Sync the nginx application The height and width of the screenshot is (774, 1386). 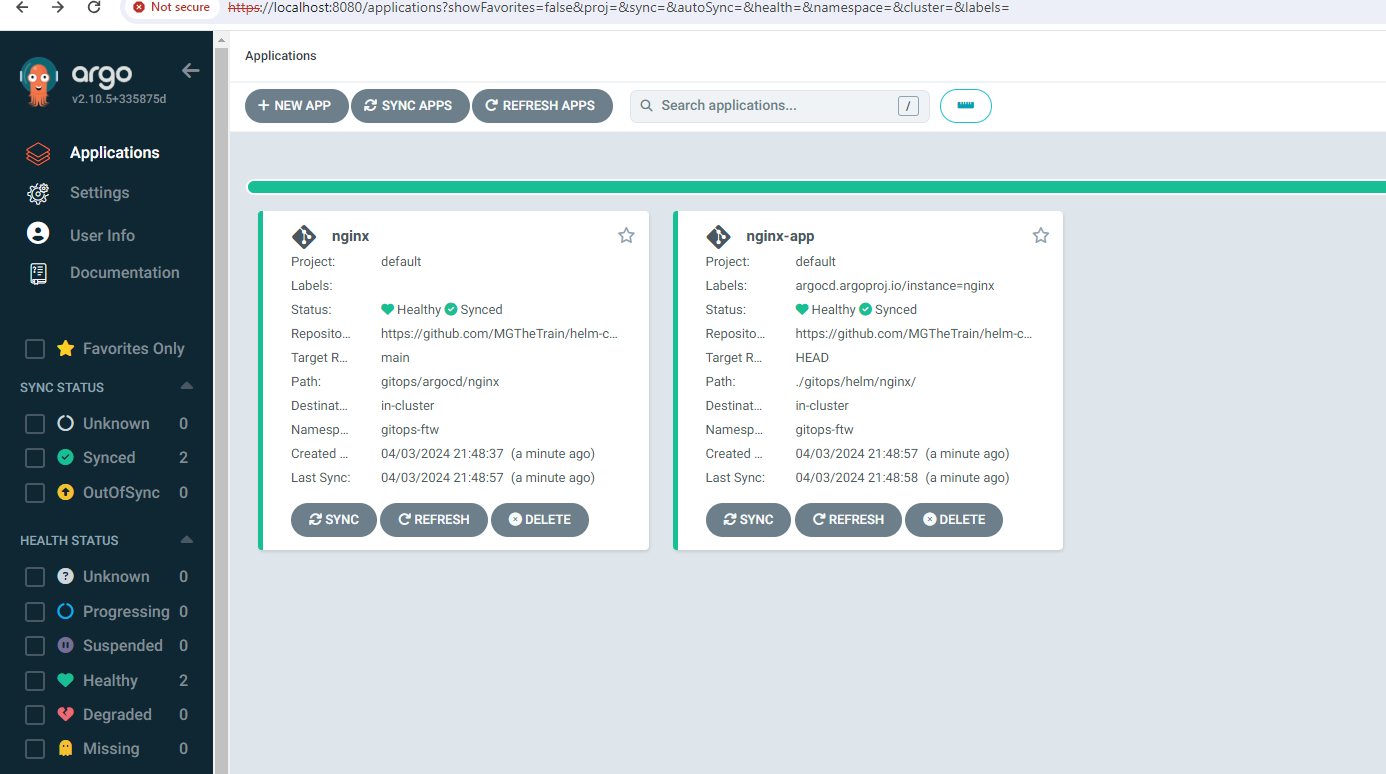click(x=334, y=520)
